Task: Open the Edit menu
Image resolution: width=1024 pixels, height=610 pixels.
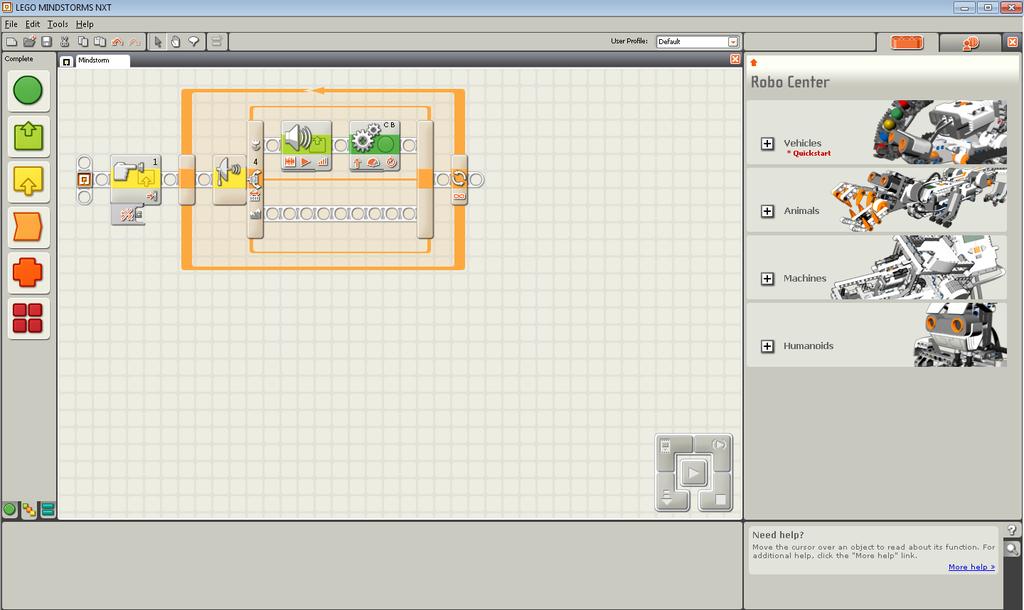Action: coord(33,24)
